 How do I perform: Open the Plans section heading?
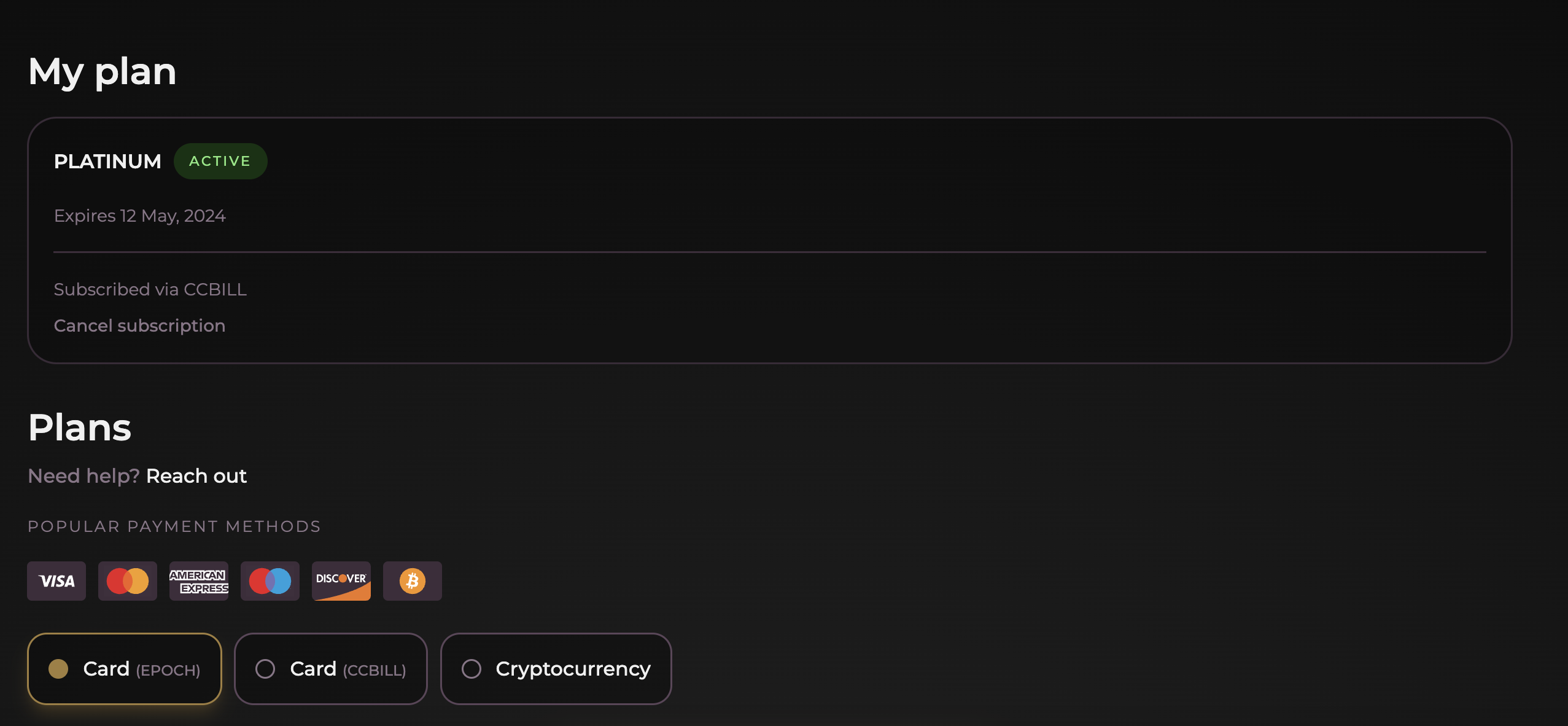tap(79, 426)
